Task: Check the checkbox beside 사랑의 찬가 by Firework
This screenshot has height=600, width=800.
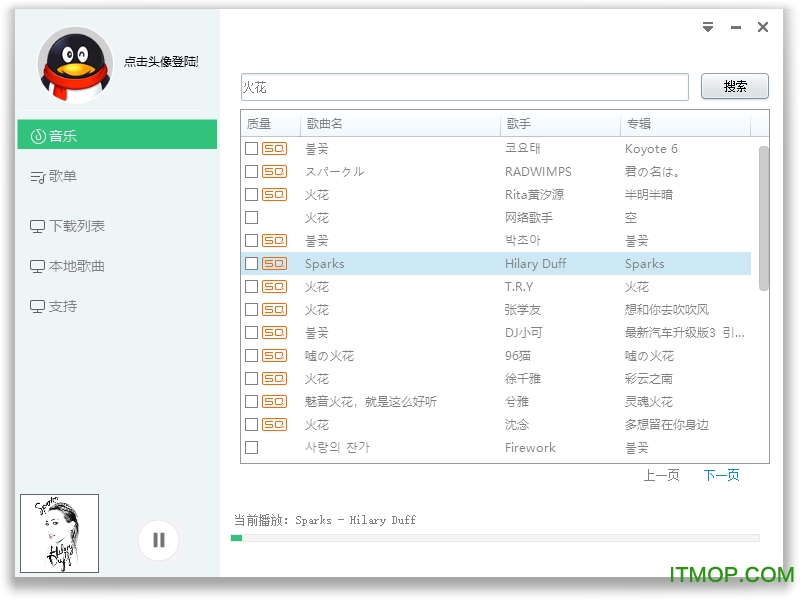Action: tap(252, 447)
